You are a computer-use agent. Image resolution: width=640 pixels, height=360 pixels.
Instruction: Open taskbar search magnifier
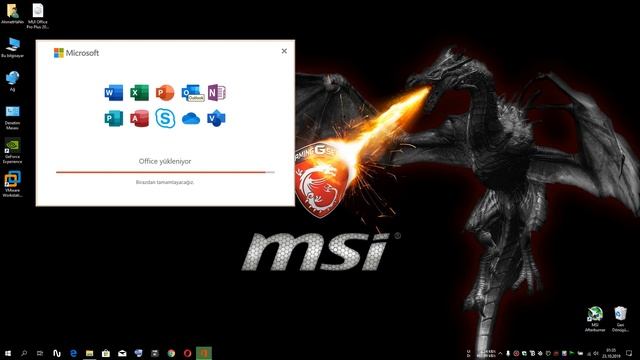pyautogui.click(x=24, y=353)
